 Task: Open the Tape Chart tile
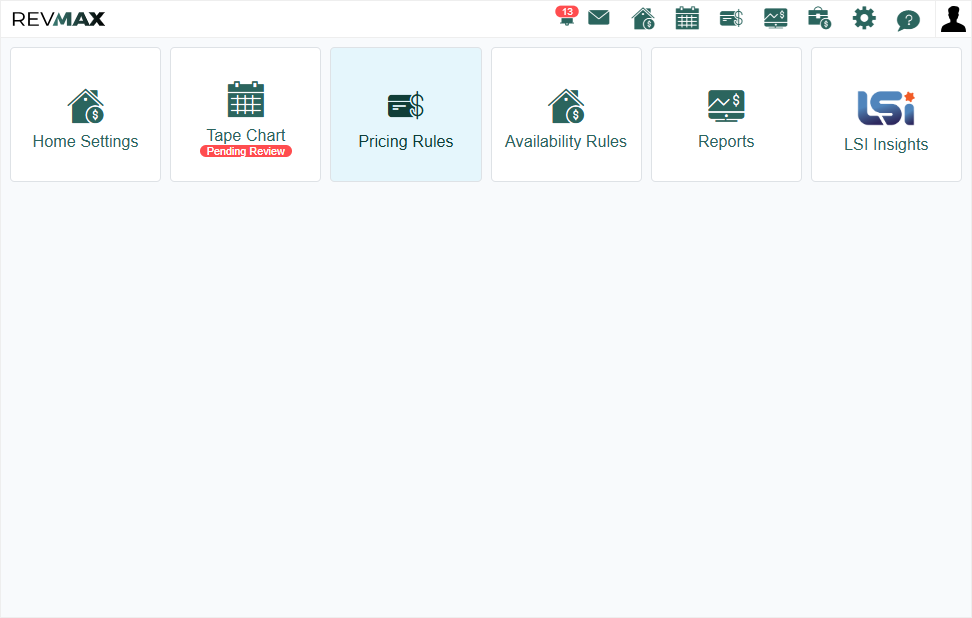[245, 115]
